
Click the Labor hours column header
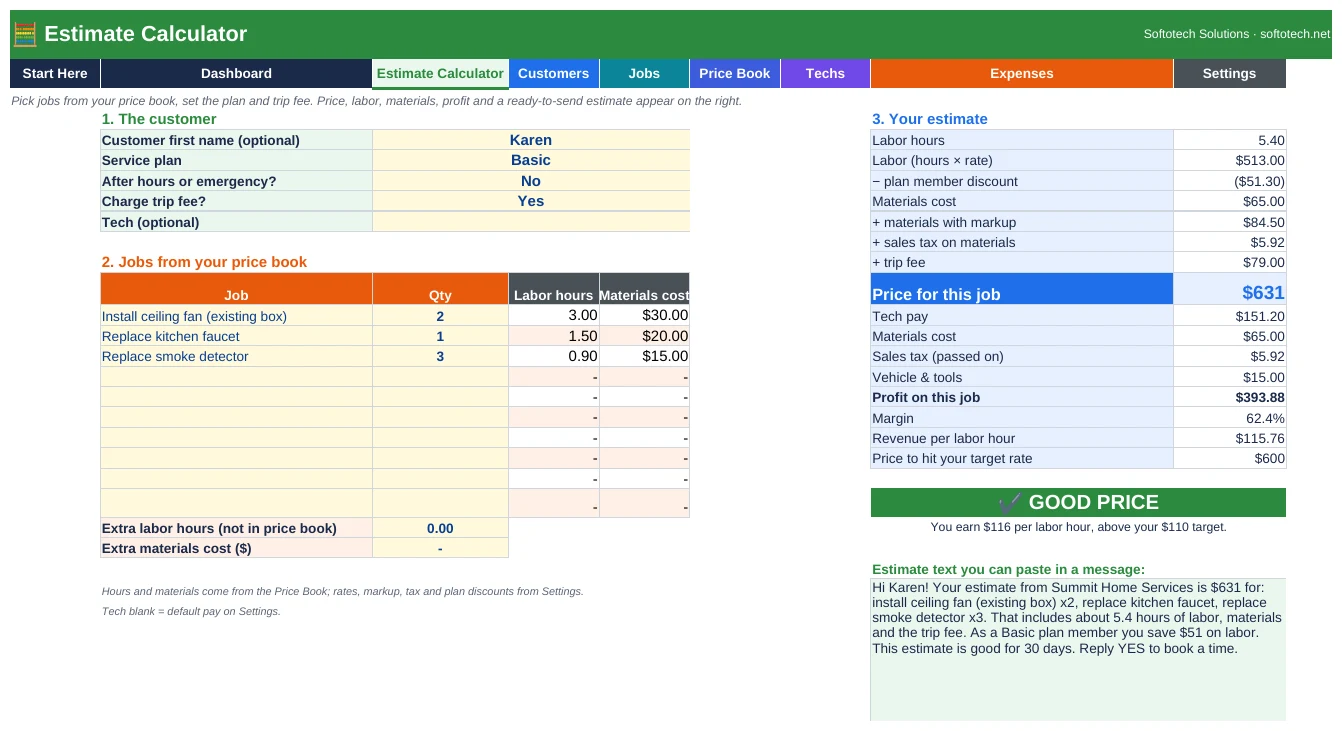point(554,289)
